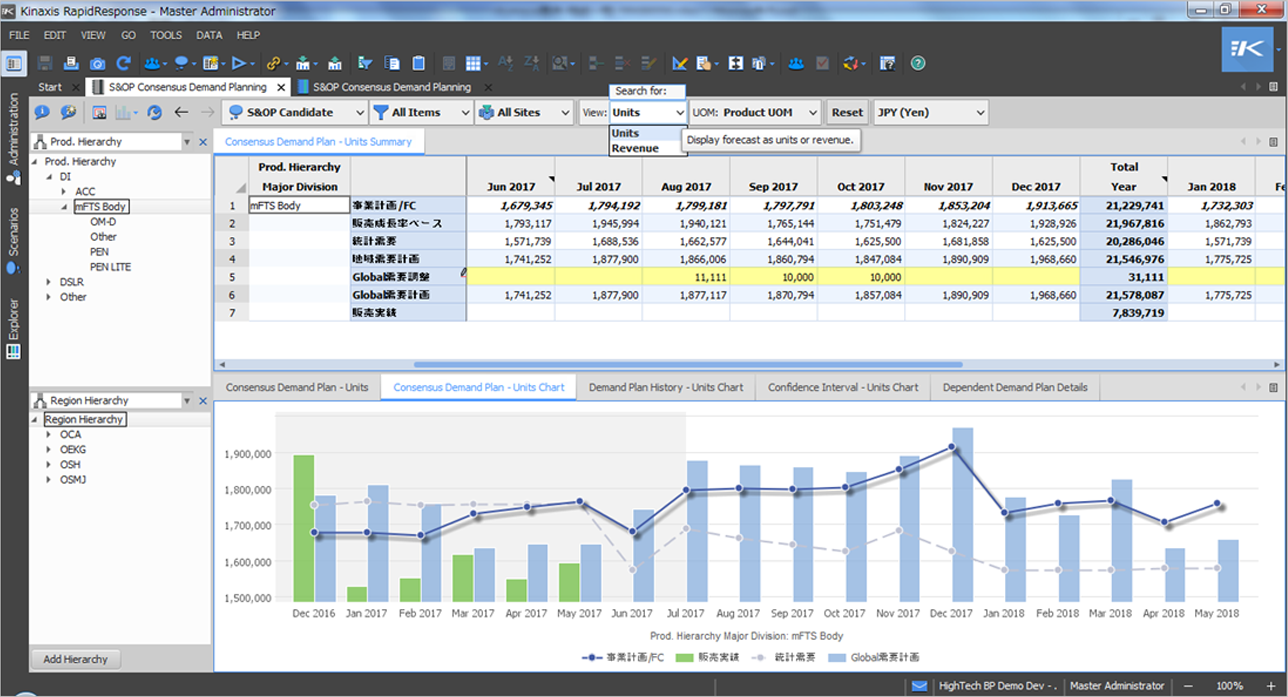Open the All Sites dropdown
Viewport: 1288px width, 697px height.
coord(524,113)
